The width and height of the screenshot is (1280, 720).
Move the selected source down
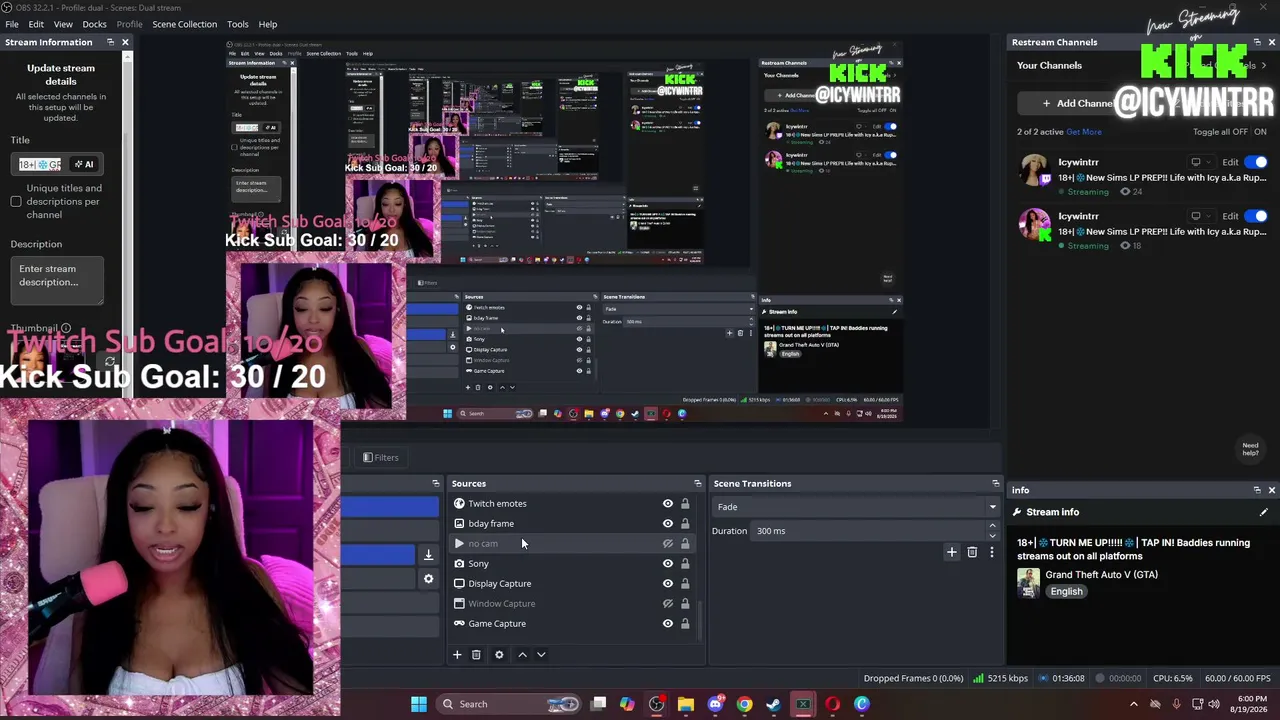click(x=541, y=655)
